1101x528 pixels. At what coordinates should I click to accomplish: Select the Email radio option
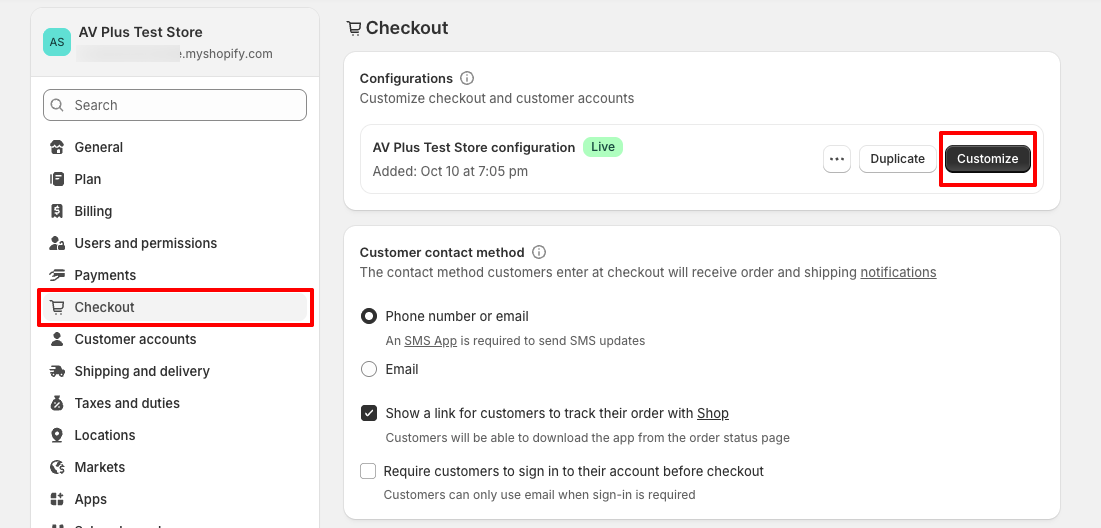tap(369, 369)
